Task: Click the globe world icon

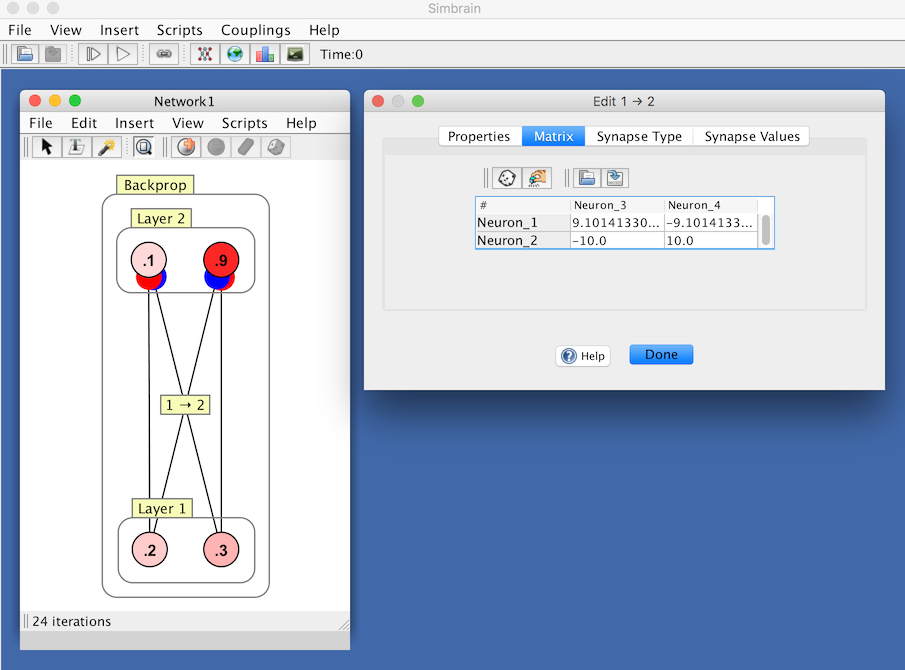Action: point(235,54)
